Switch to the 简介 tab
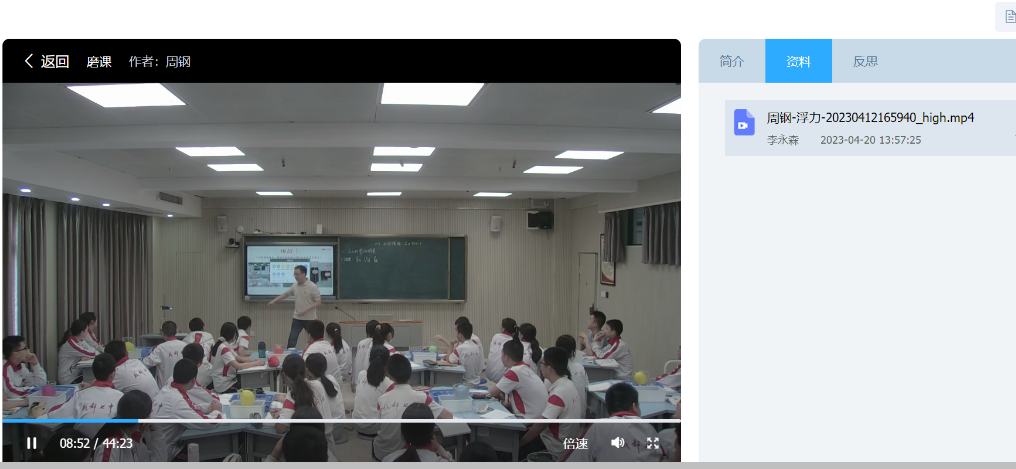Image resolution: width=1016 pixels, height=469 pixels. click(x=732, y=62)
